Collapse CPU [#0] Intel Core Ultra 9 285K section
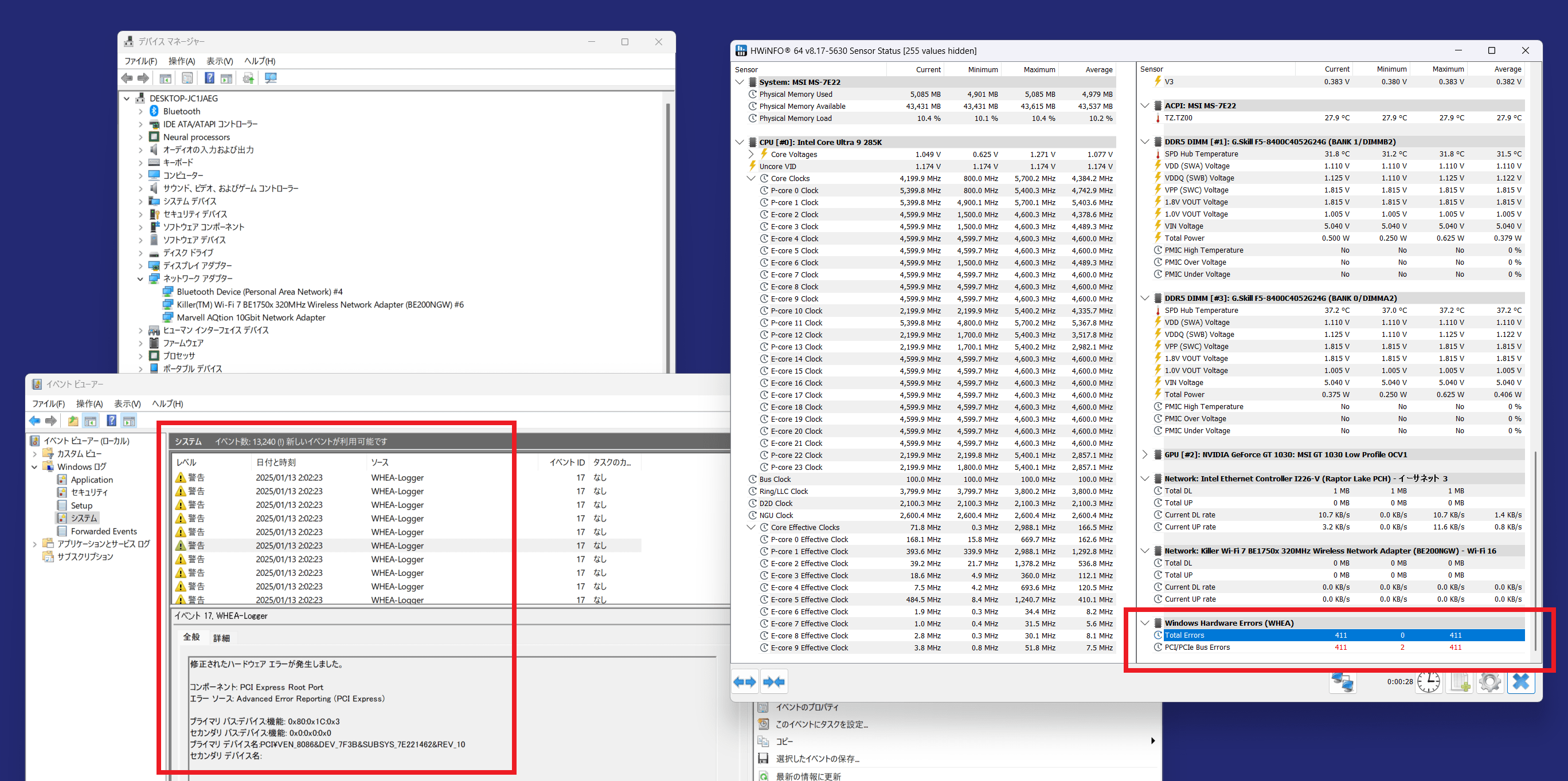 pos(739,142)
